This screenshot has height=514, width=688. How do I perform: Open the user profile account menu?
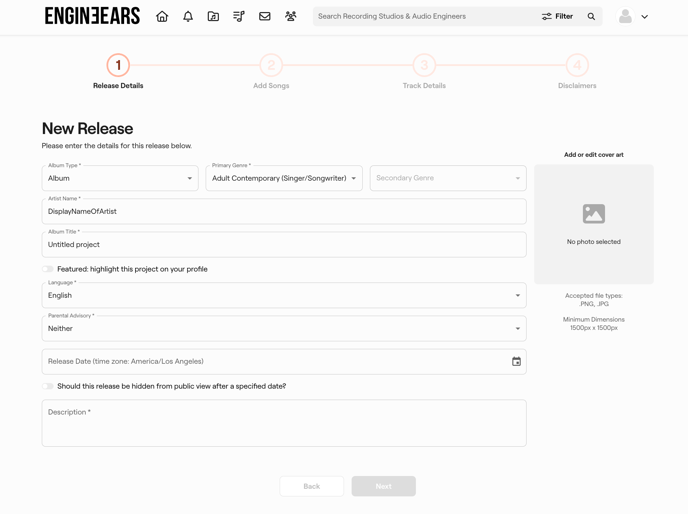pos(633,16)
